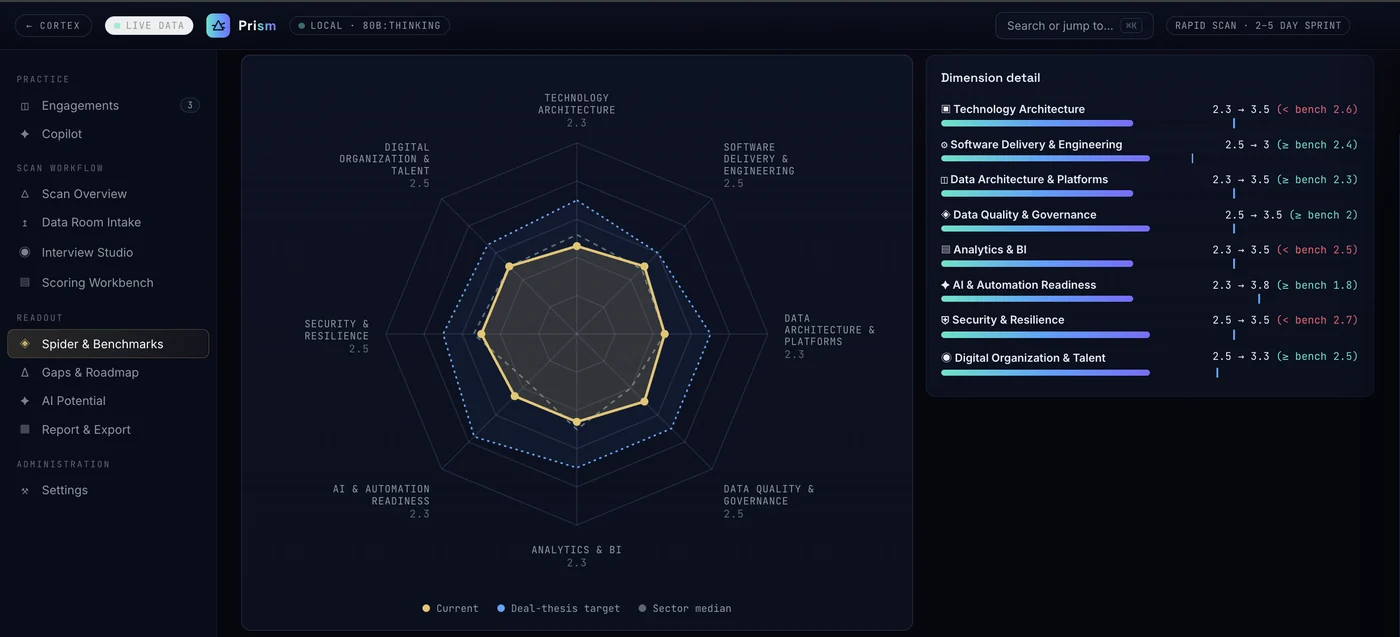Viewport: 1400px width, 637px height.
Task: Open the Copilot page
Action: tap(108, 134)
